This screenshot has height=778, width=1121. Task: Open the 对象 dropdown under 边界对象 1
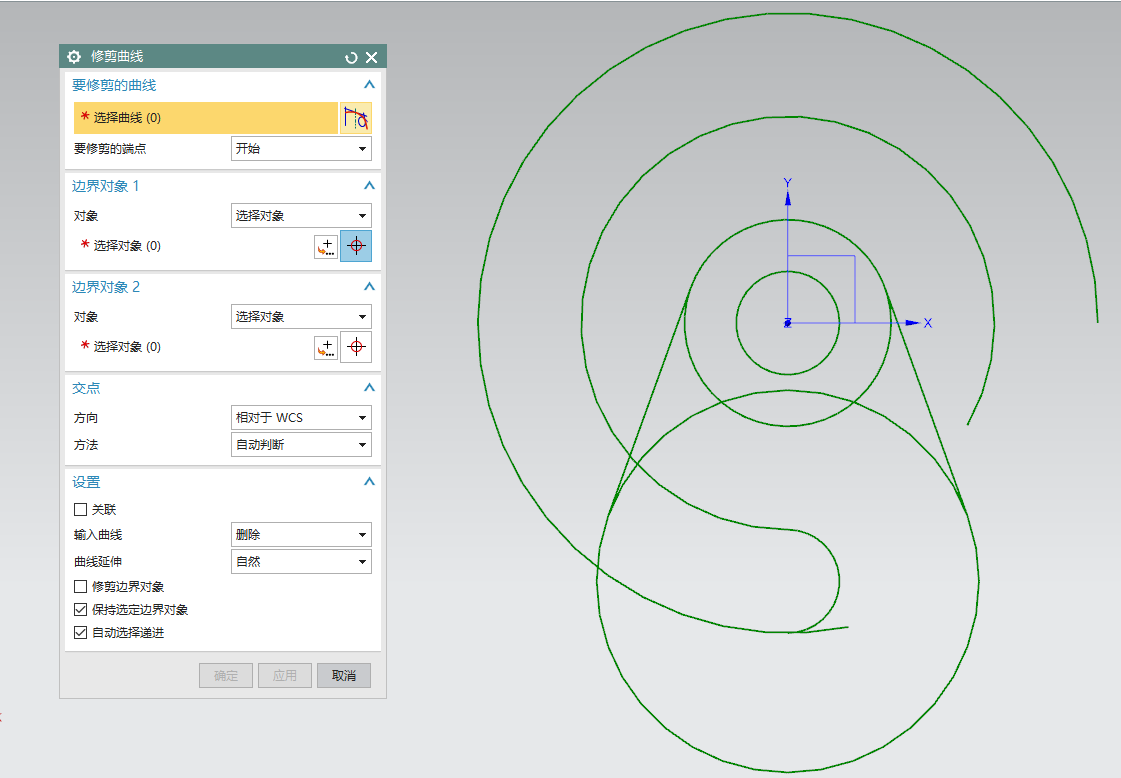(301, 216)
